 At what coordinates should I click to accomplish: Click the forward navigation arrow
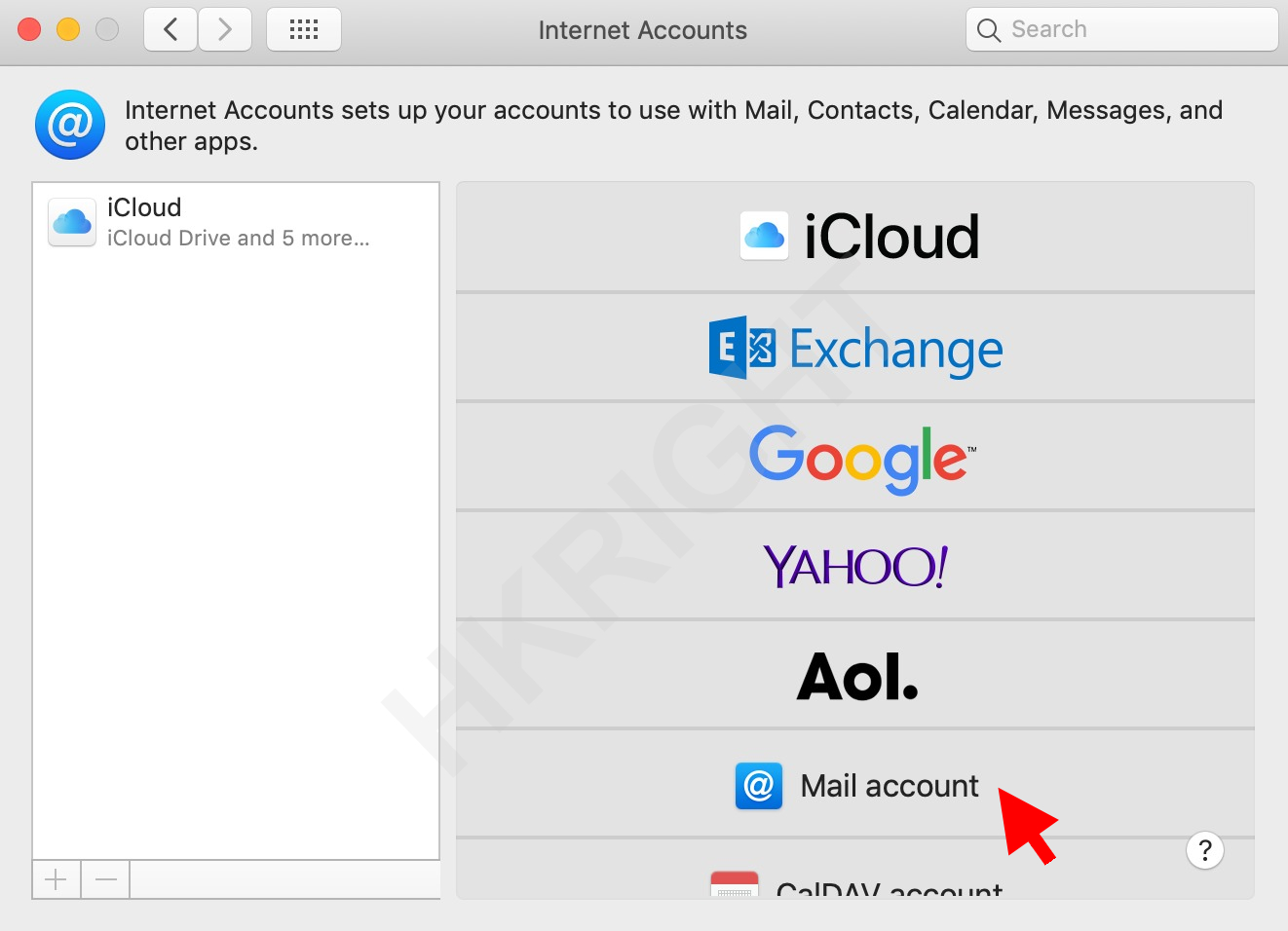(x=225, y=29)
